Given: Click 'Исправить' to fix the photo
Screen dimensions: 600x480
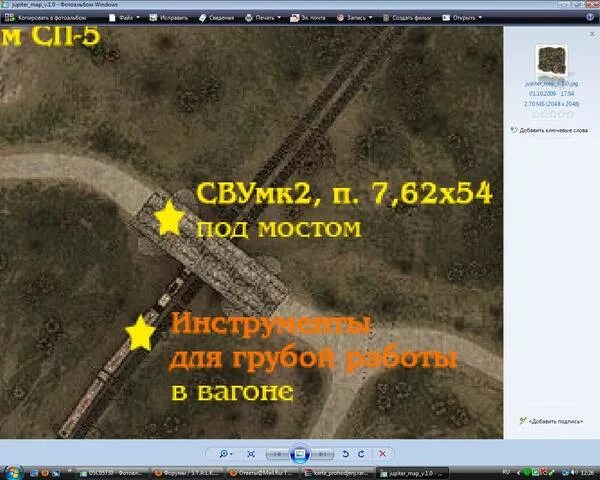Looking at the screenshot, I should pyautogui.click(x=169, y=18).
